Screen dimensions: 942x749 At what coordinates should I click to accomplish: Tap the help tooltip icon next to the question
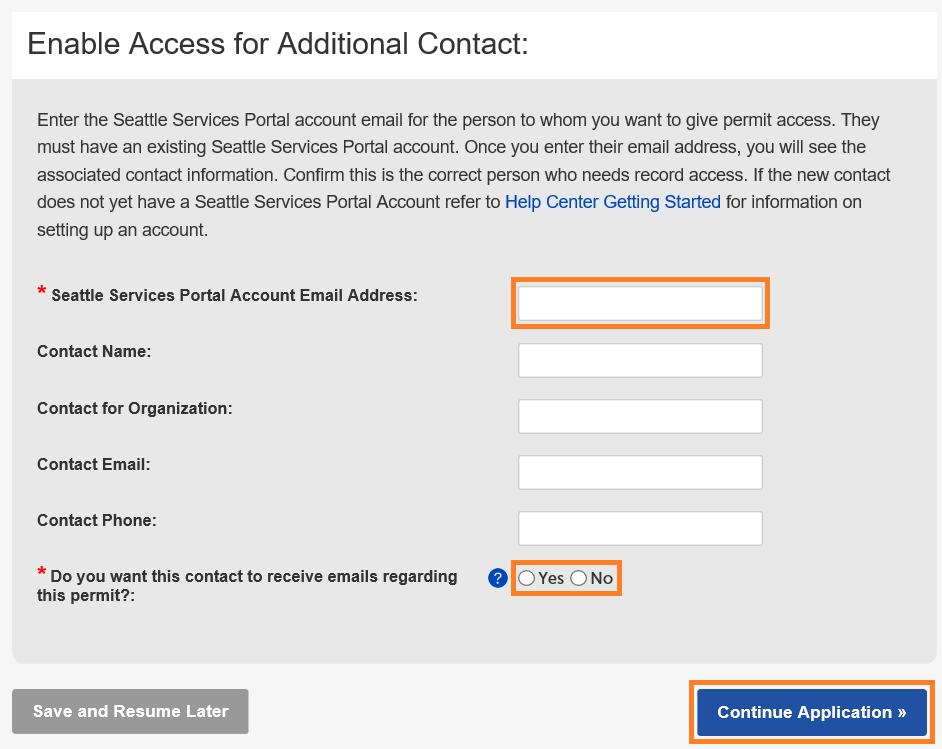pyautogui.click(x=497, y=578)
